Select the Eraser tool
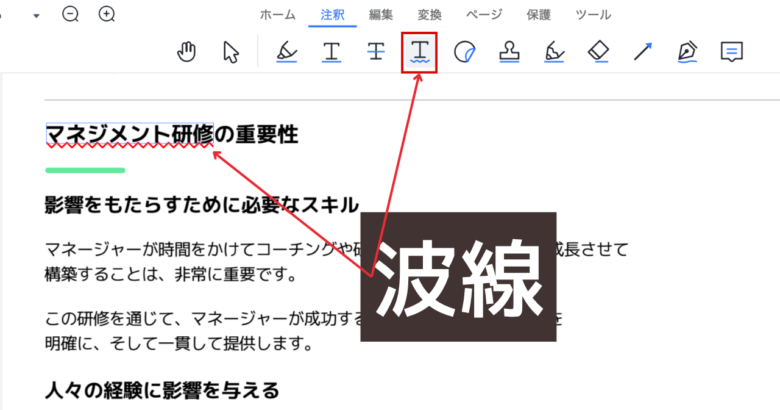 coord(598,52)
